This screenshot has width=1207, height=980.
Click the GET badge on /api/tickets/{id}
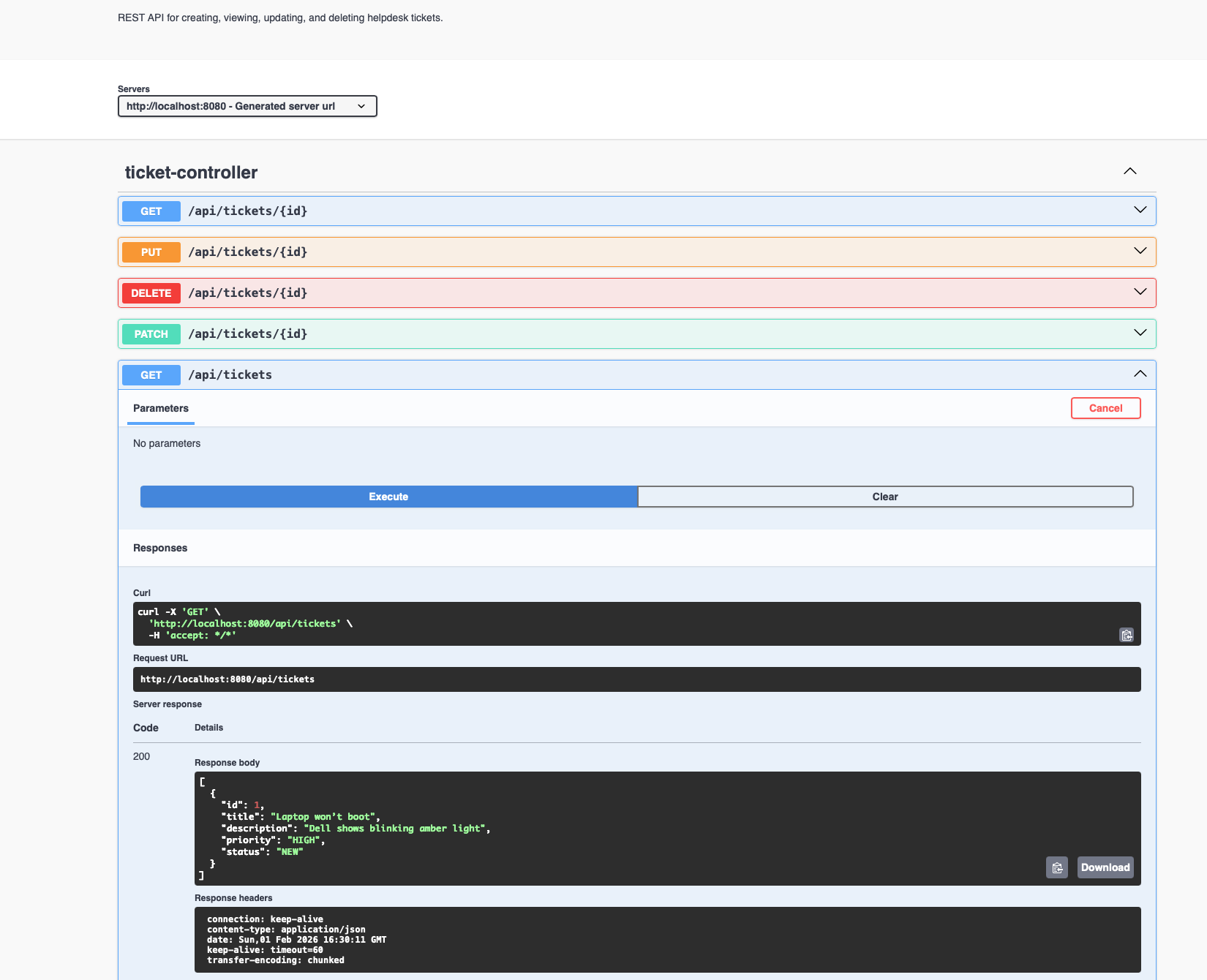pyautogui.click(x=151, y=211)
